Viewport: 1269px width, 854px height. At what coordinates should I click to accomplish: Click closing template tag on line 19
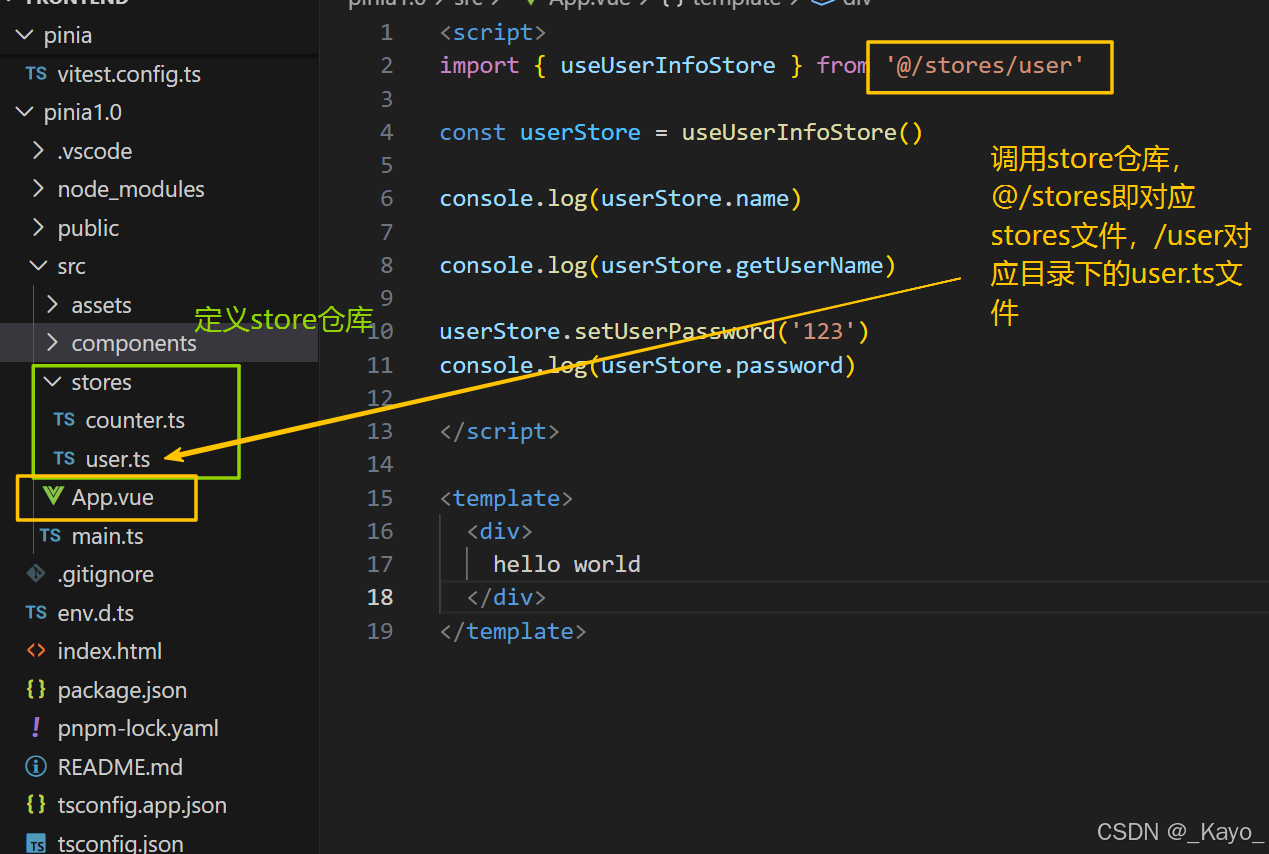[513, 631]
